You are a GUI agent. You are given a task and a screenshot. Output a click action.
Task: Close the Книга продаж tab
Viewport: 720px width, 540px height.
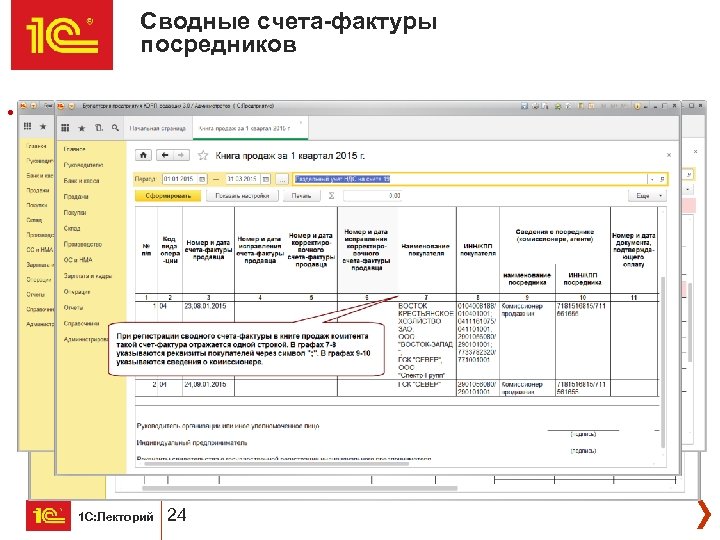[x=301, y=123]
